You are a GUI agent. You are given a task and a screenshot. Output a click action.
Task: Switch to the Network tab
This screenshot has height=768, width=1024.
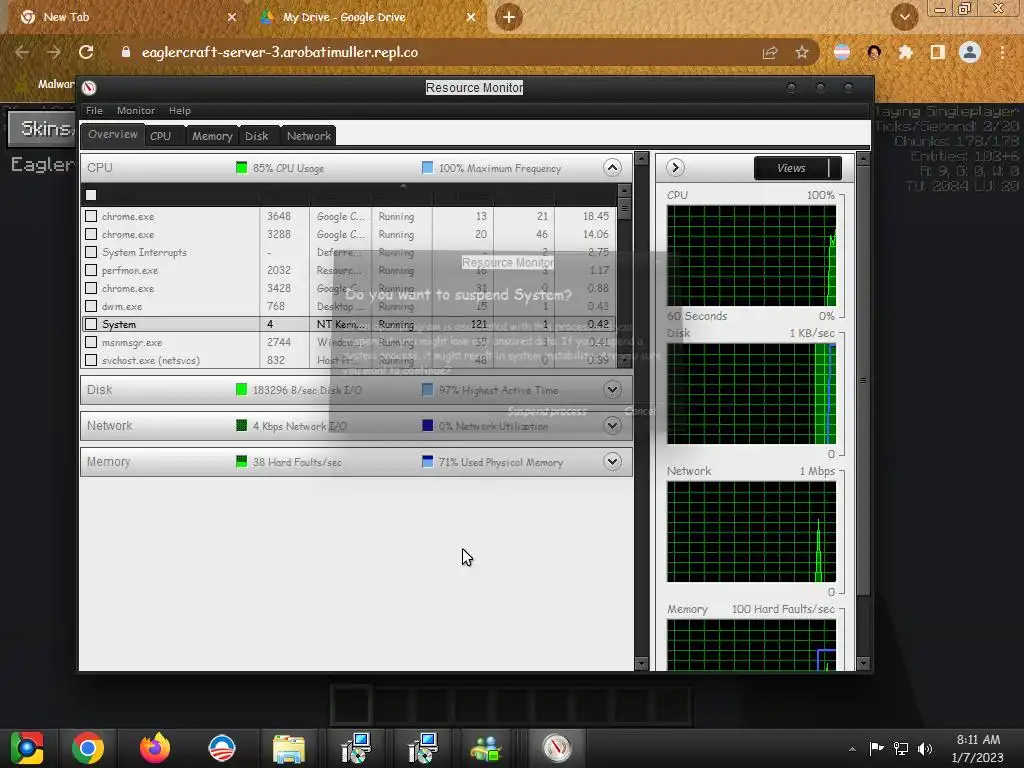click(x=309, y=136)
